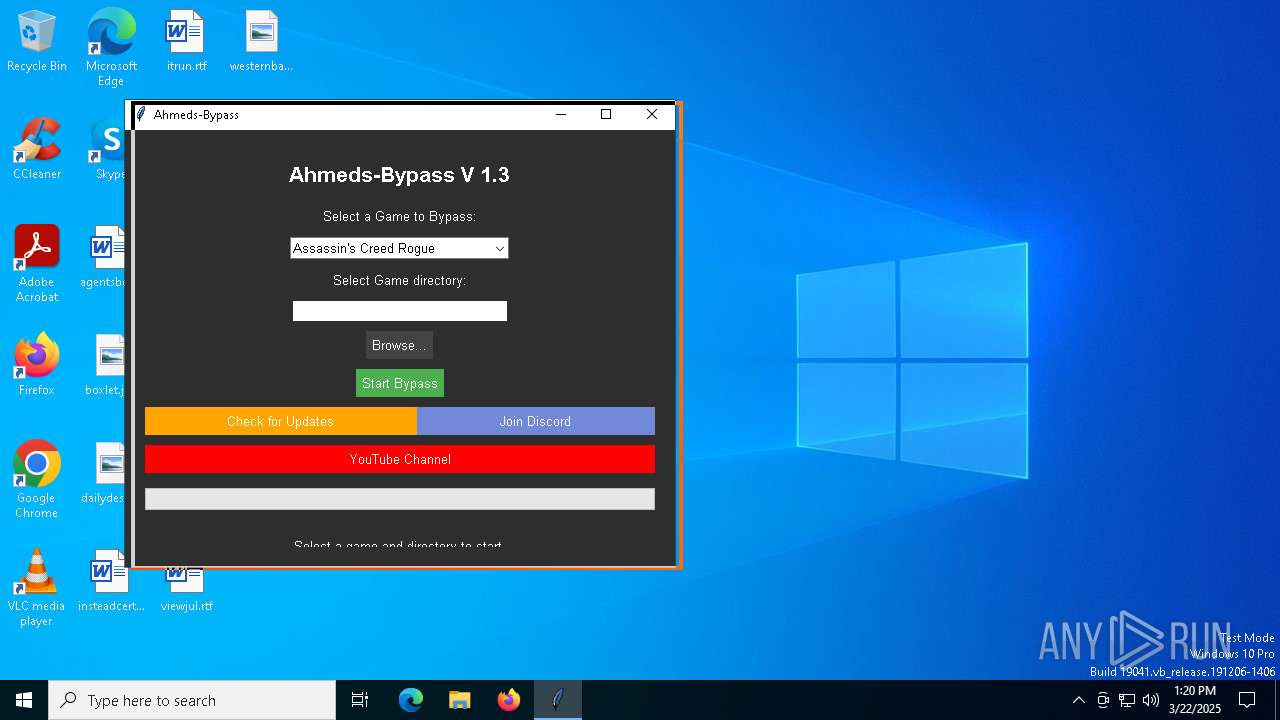This screenshot has width=1280, height=720.
Task: Open CCleaner desktop shortcut
Action: coord(37,149)
